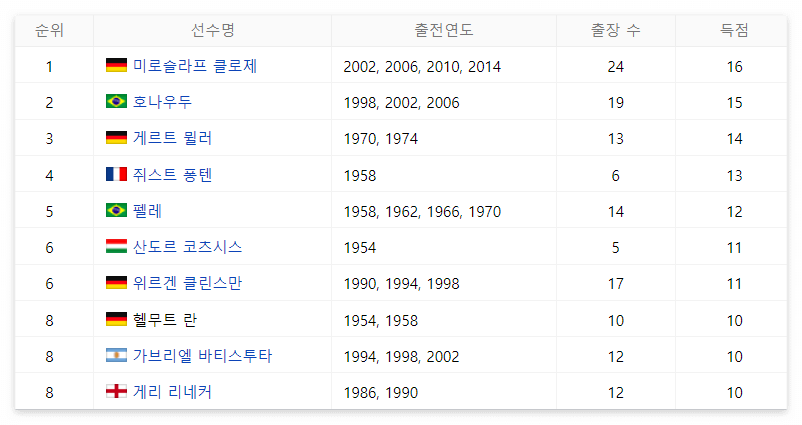This screenshot has width=802, height=425.
Task: Click the Argentina flag next to 가브리엘 바티스투타
Action: [116, 355]
